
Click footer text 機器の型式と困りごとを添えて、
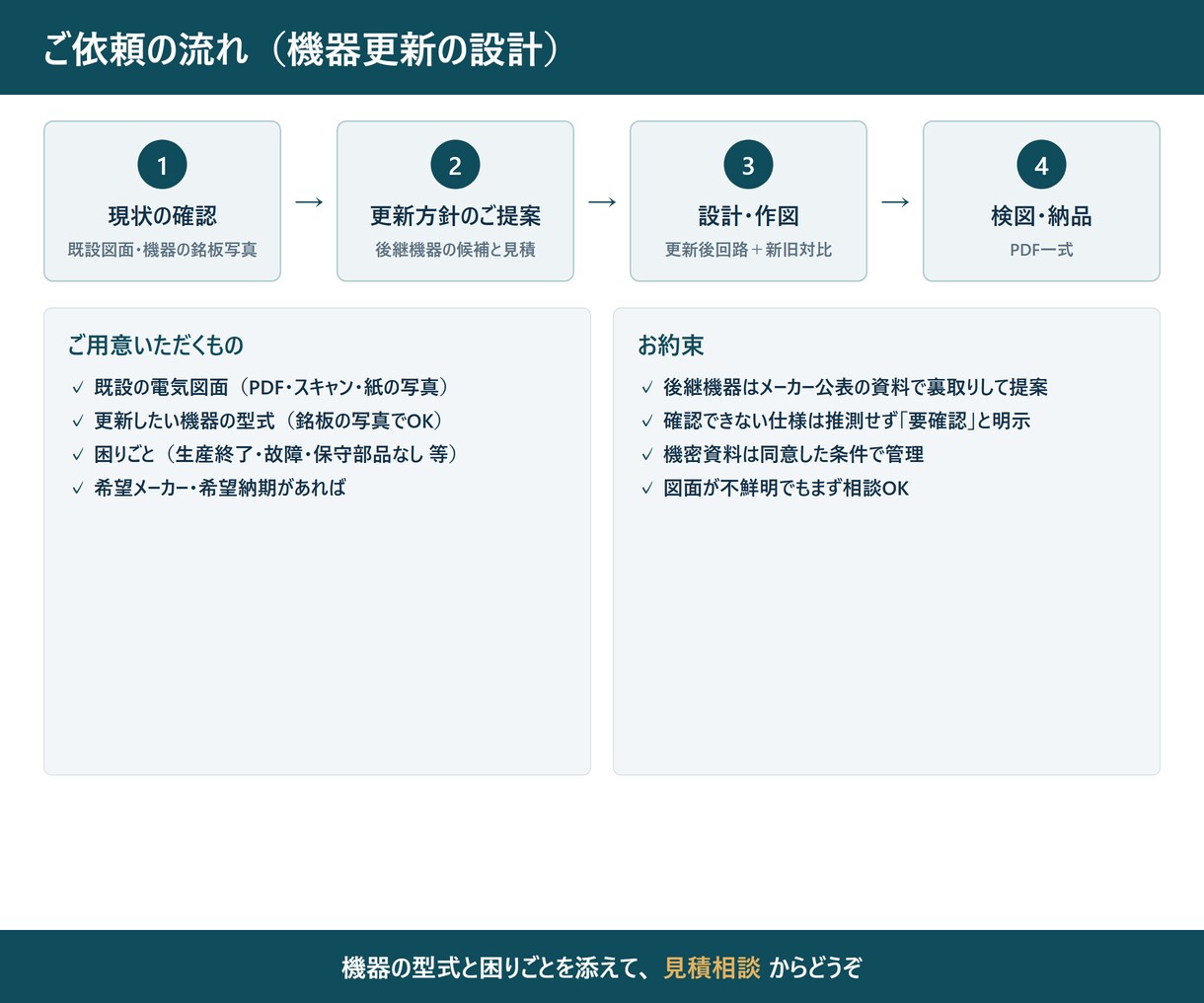495,967
